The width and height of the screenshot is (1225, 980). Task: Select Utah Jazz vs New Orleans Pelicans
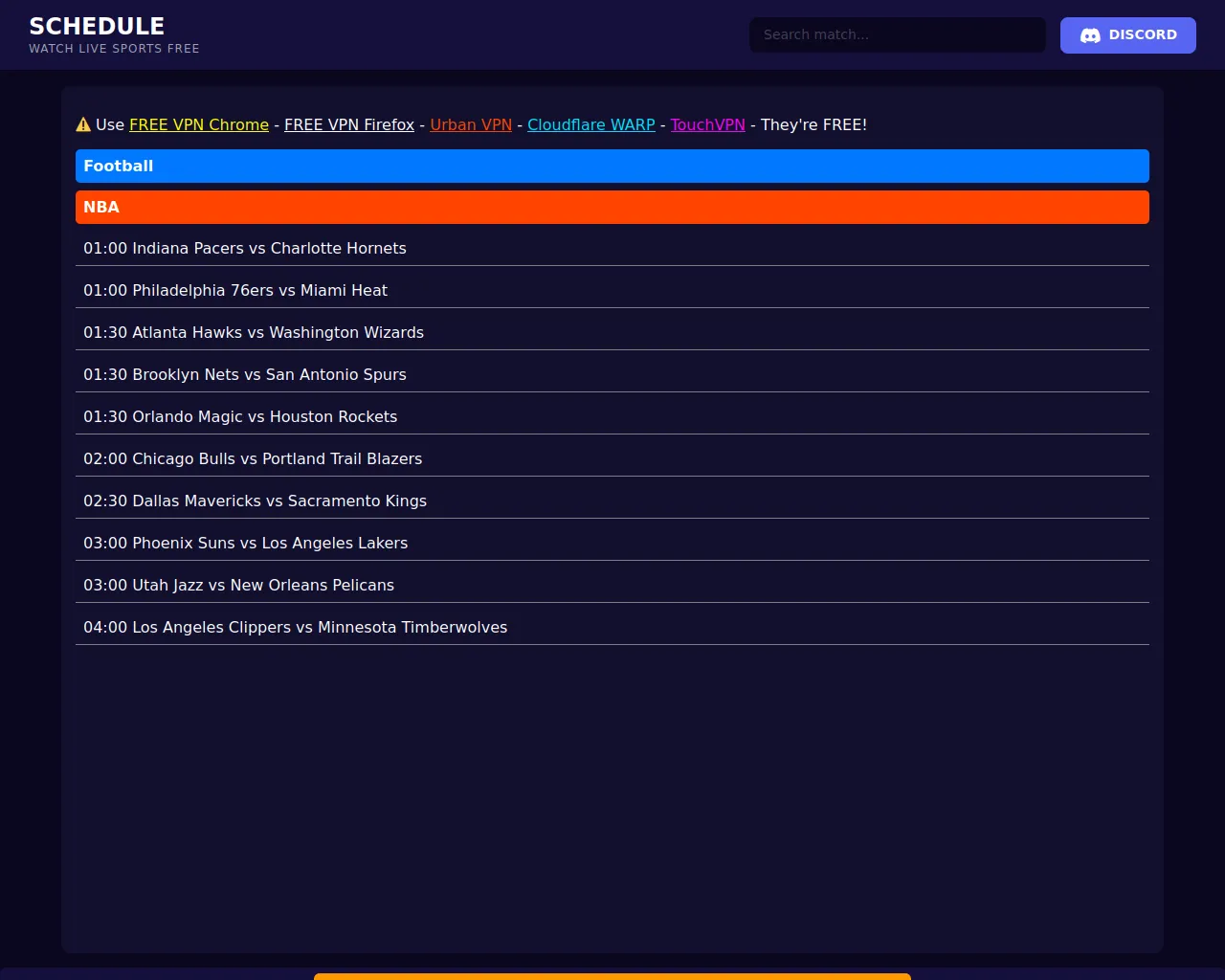pyautogui.click(x=612, y=585)
